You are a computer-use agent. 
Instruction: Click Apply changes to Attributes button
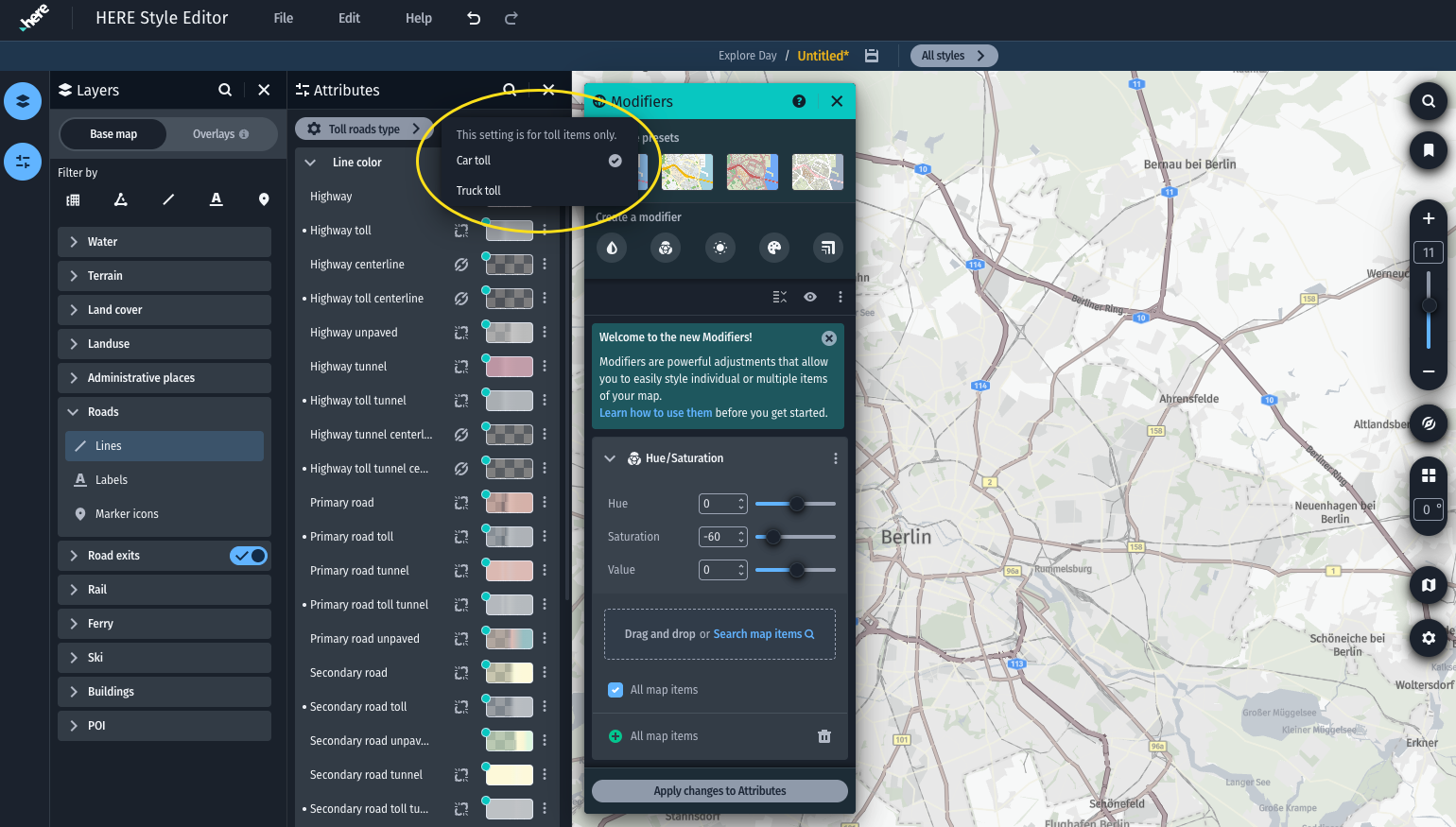point(719,791)
